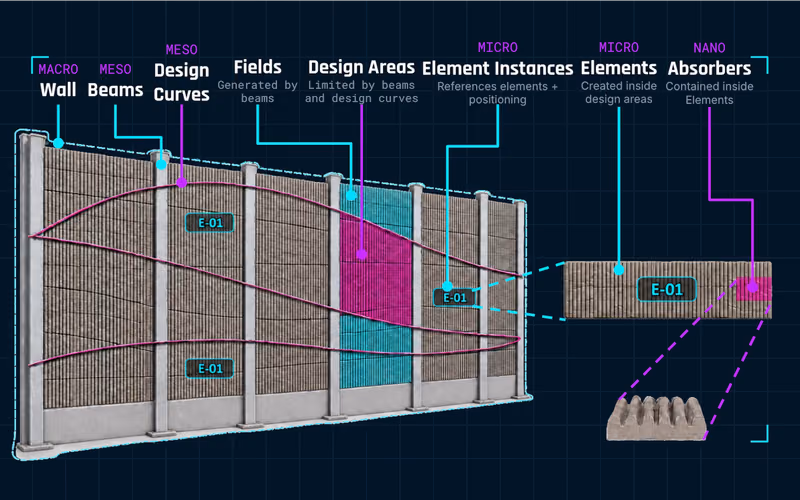Viewport: 800px width, 500px height.
Task: Click the "Absorbers" heading label
Action: [x=709, y=68]
